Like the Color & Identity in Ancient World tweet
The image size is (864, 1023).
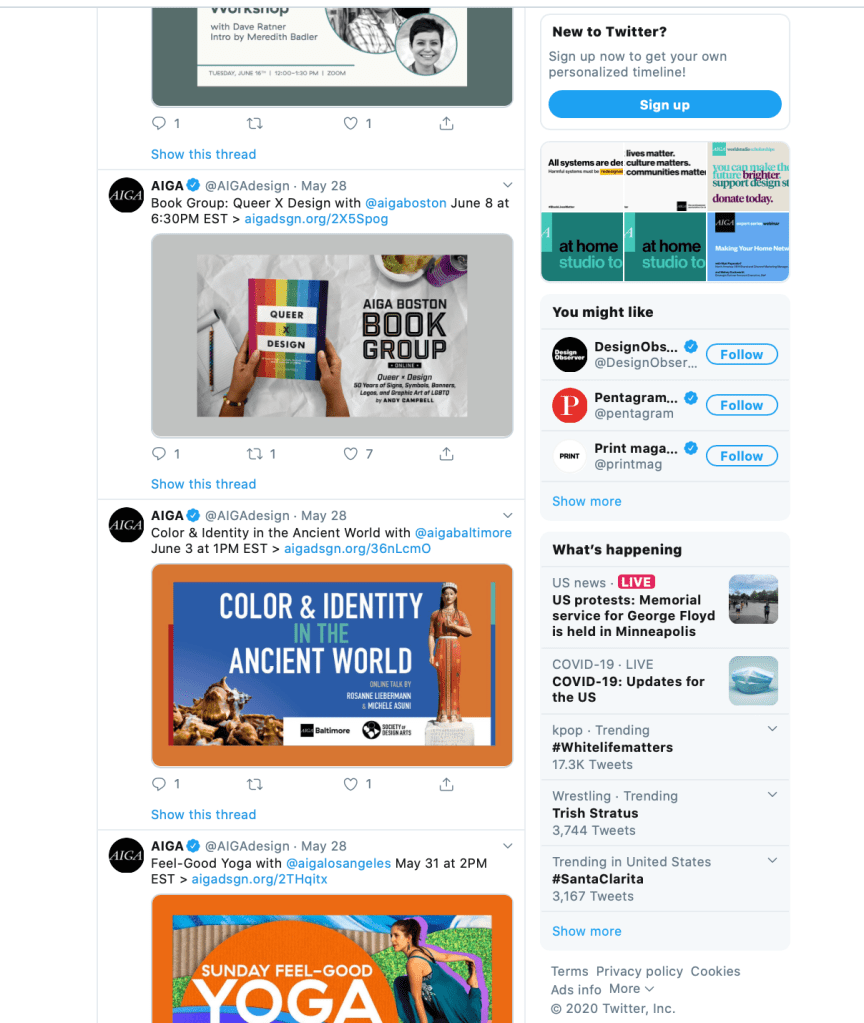coord(351,784)
